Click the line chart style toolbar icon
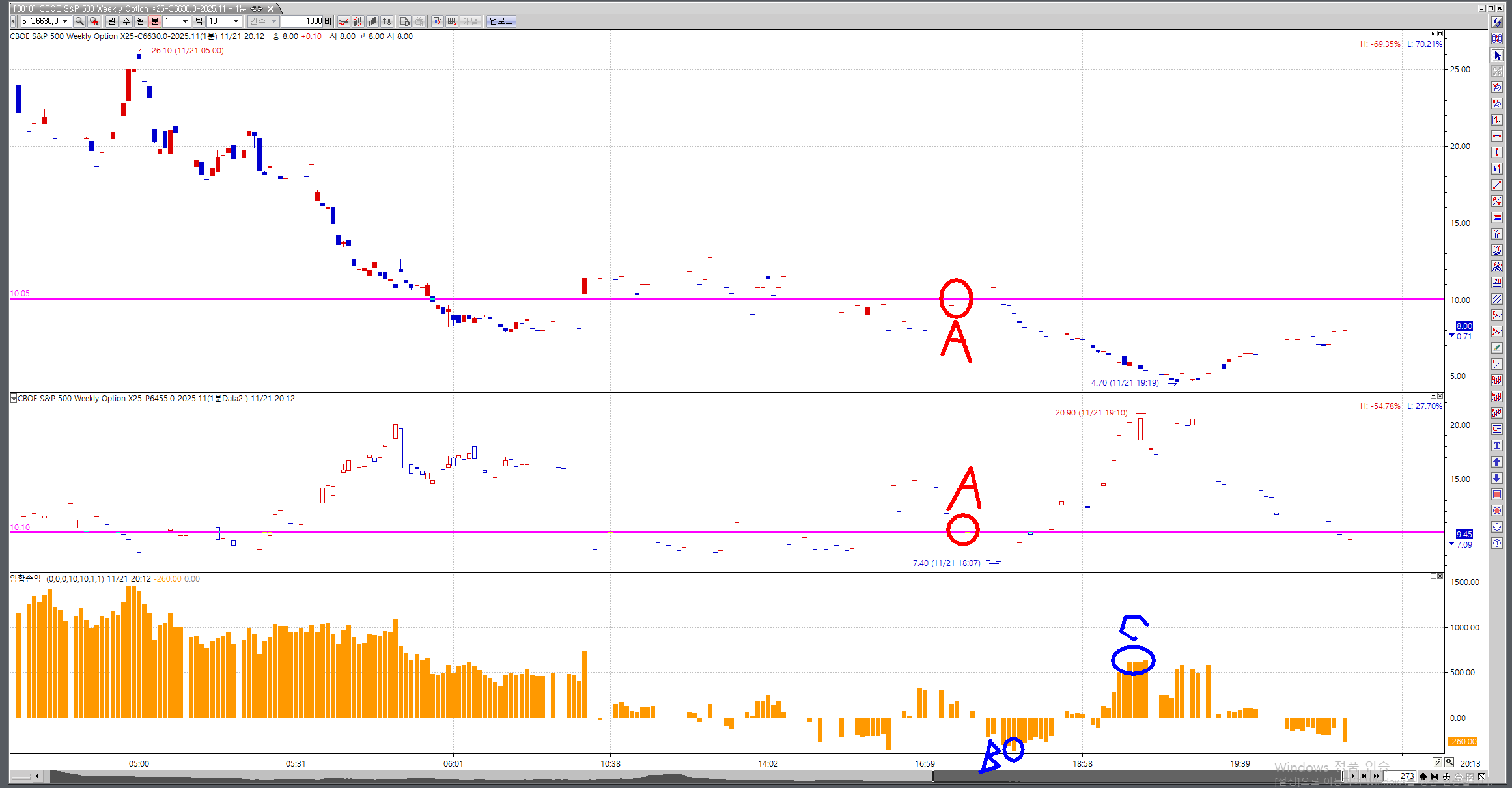 coord(344,21)
